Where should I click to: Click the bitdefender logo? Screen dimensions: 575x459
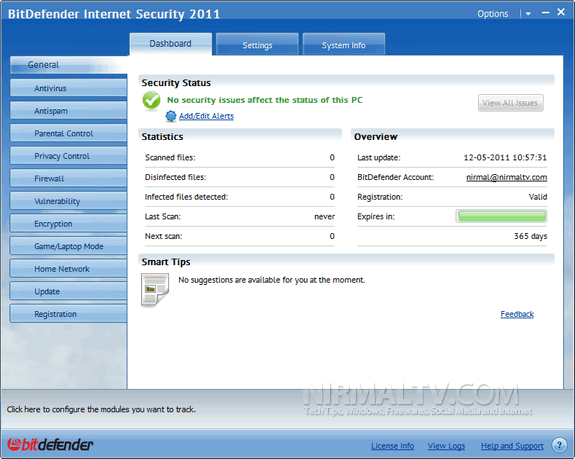50,445
